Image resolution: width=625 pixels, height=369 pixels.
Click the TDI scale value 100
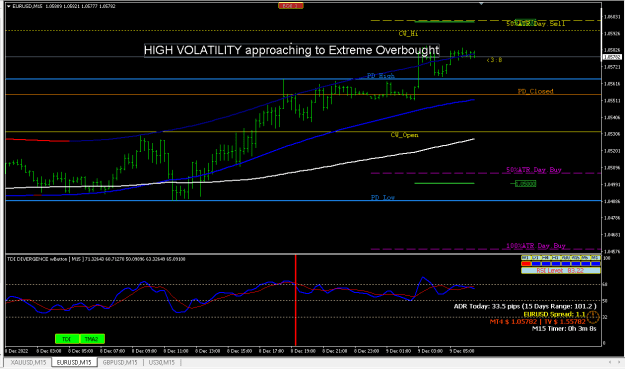point(607,258)
